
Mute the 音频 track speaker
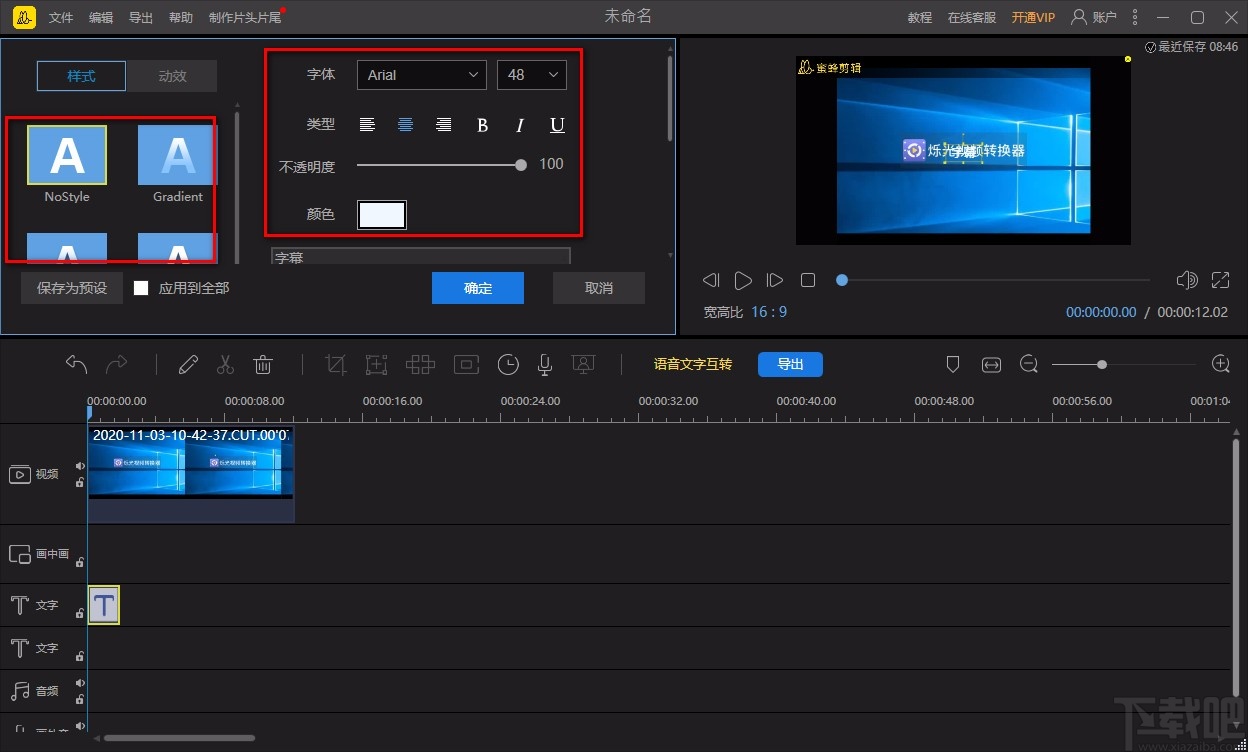(x=80, y=684)
